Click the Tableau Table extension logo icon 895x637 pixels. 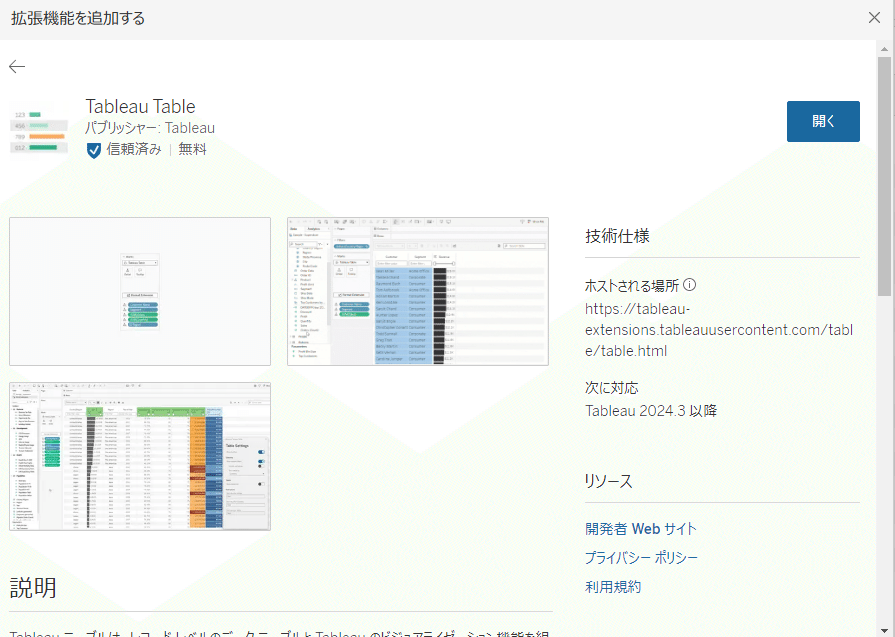click(39, 130)
